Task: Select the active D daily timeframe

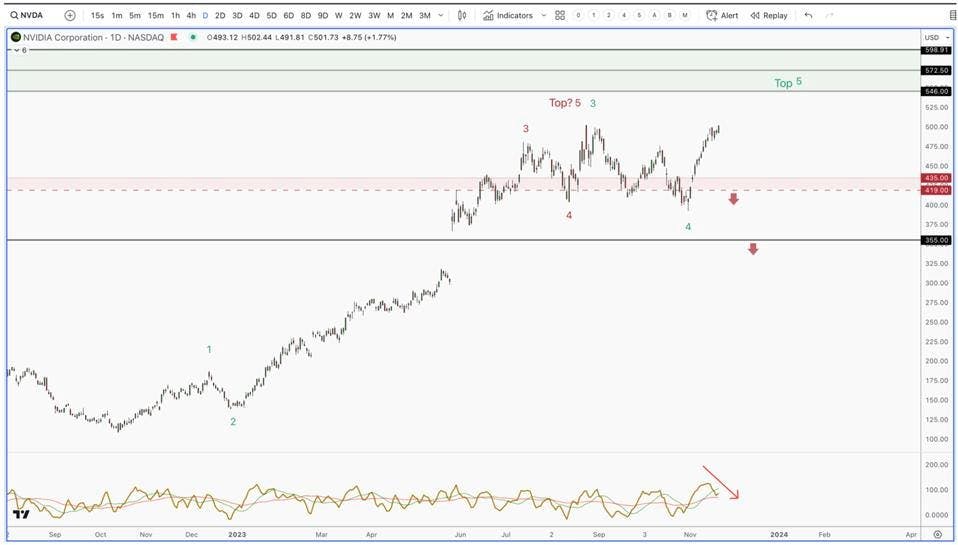Action: tap(205, 15)
